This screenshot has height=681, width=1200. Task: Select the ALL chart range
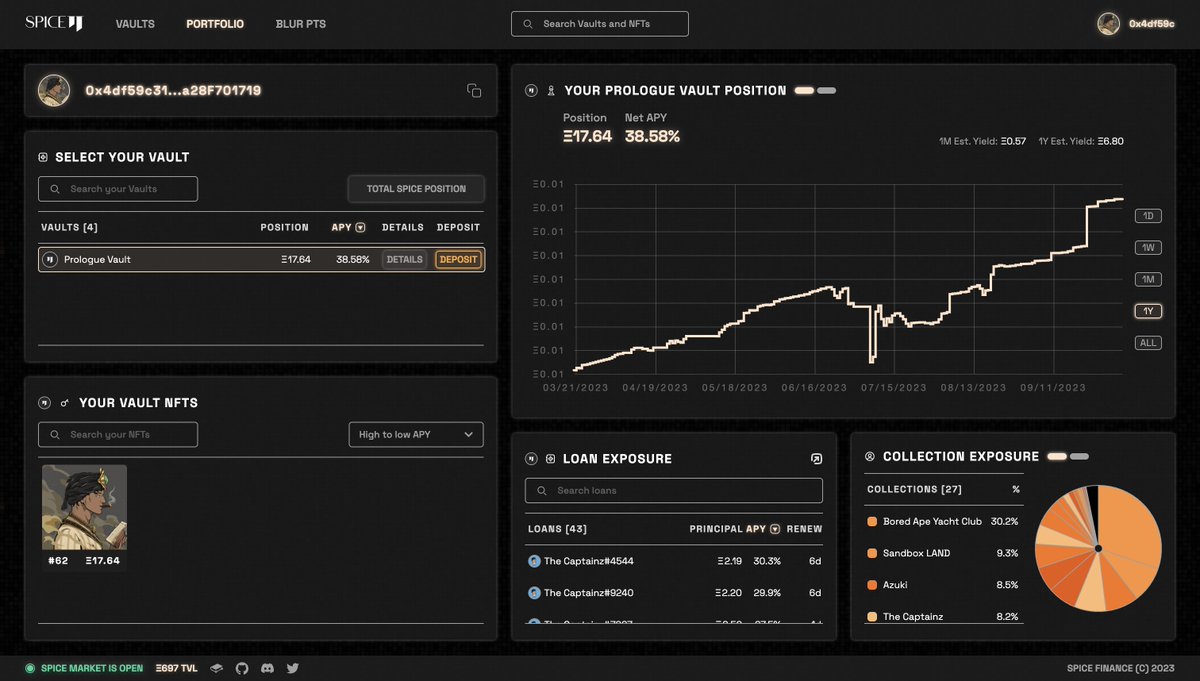1148,343
